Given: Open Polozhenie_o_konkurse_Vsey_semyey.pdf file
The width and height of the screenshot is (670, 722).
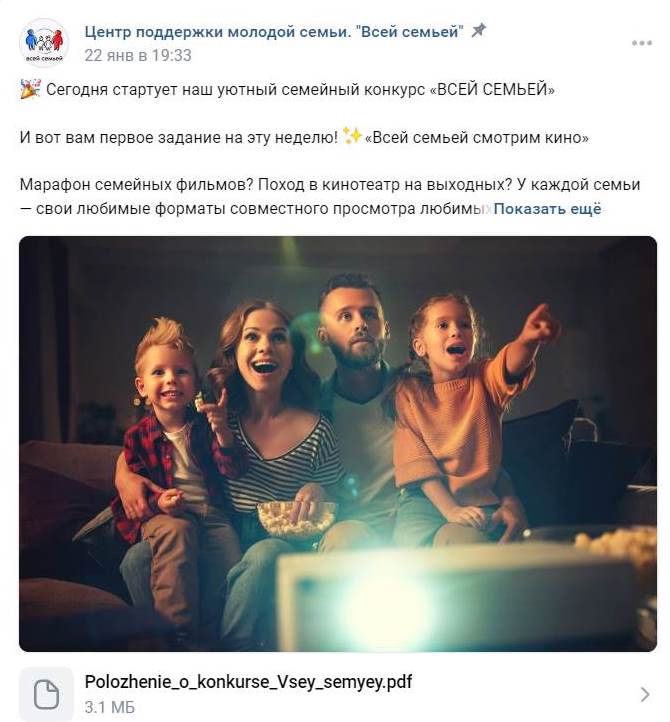Looking at the screenshot, I should pyautogui.click(x=248, y=681).
